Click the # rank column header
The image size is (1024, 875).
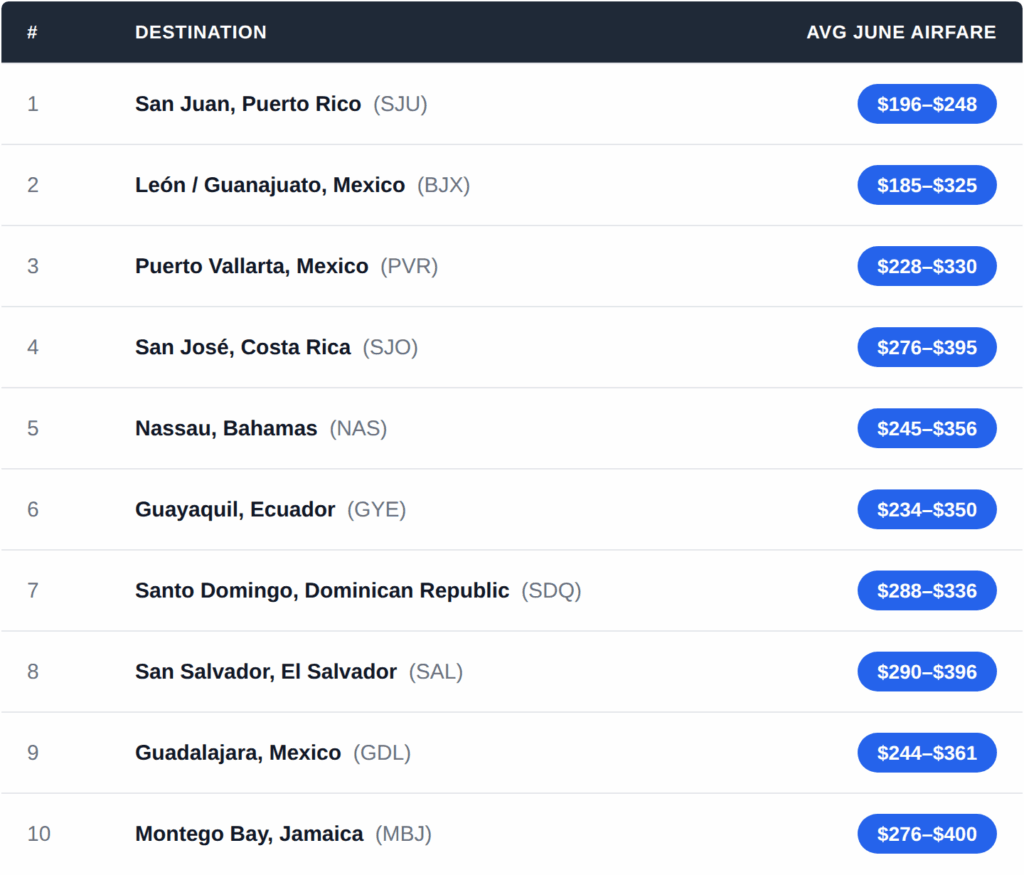click(32, 32)
